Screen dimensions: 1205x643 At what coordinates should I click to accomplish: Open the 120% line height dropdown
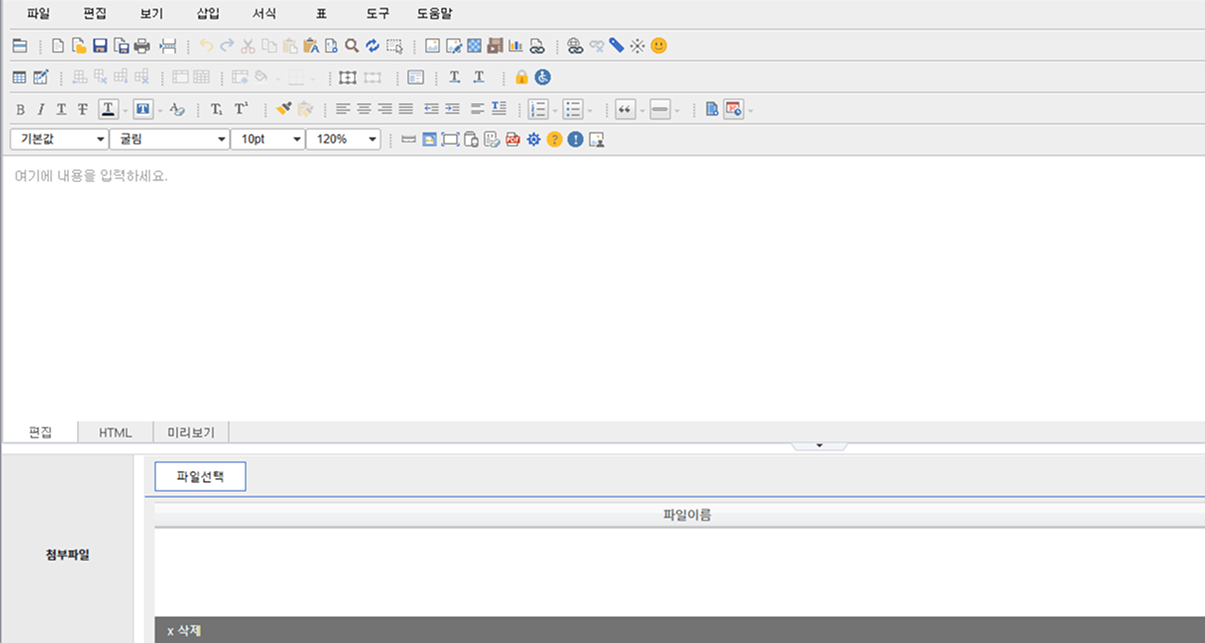(343, 139)
